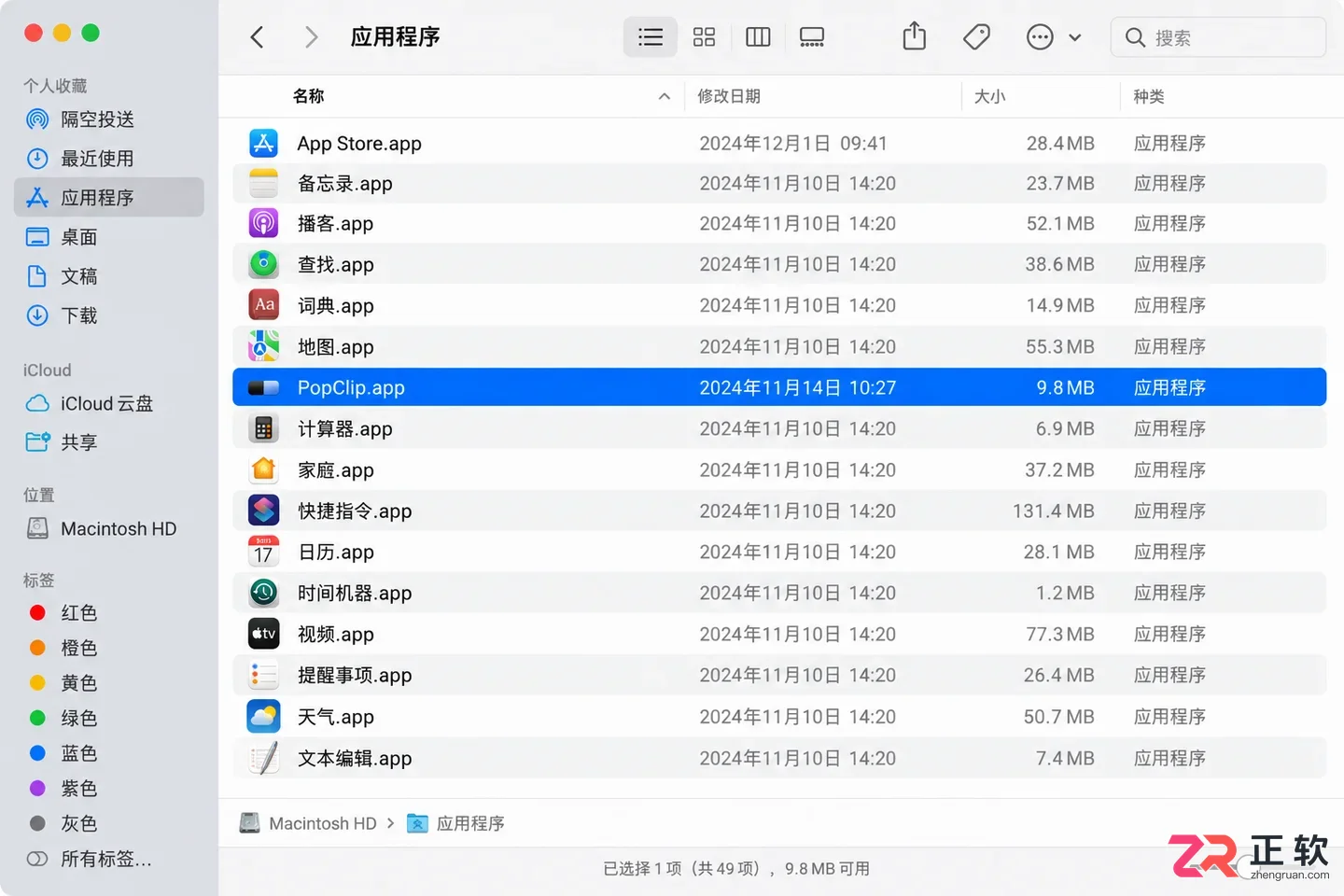
Task: Open 最近使用 in the sidebar
Action: pos(109,159)
